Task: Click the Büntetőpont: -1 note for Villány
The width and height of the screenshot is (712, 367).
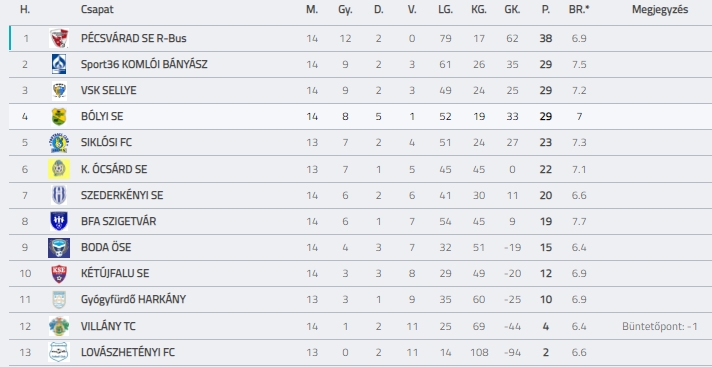Action: 660,326
